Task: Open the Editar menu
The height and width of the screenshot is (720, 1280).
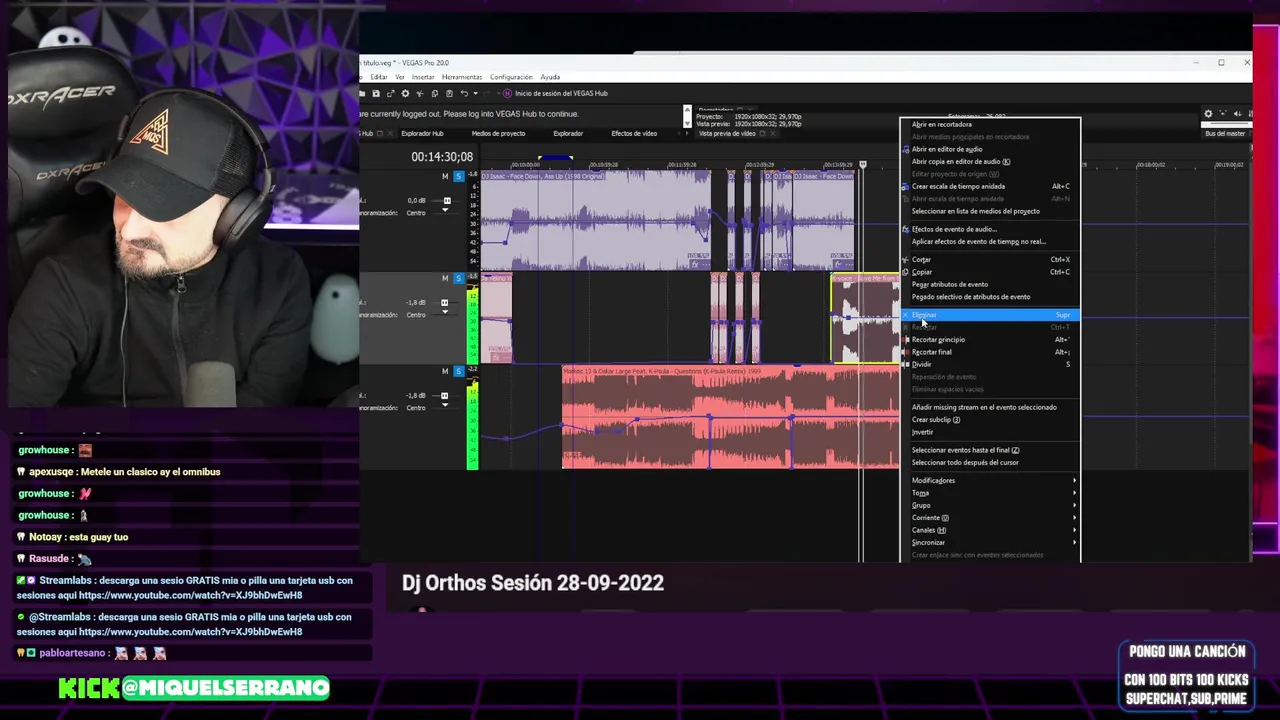Action: click(x=379, y=77)
